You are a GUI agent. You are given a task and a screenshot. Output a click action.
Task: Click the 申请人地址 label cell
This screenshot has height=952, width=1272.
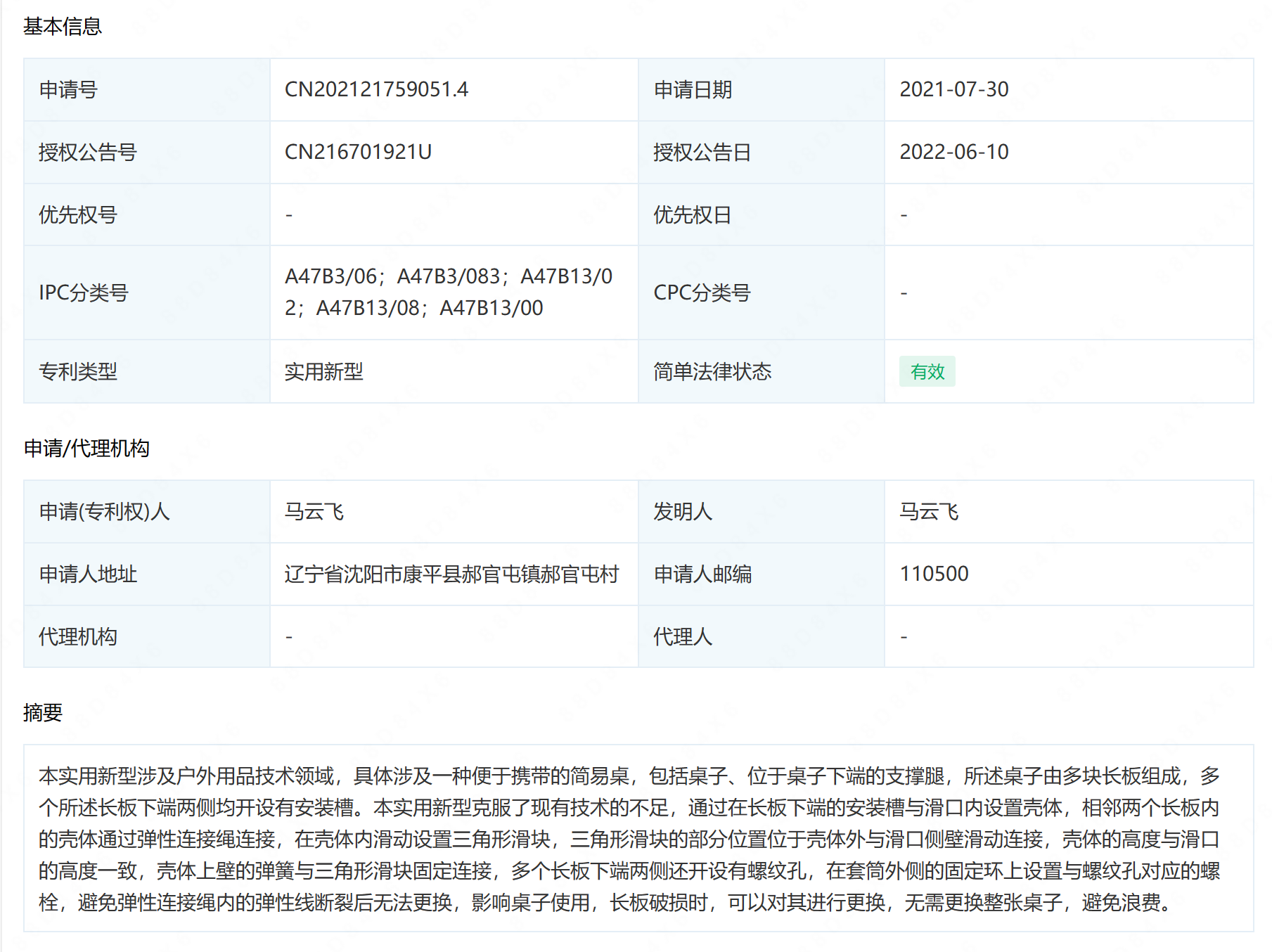[147, 574]
